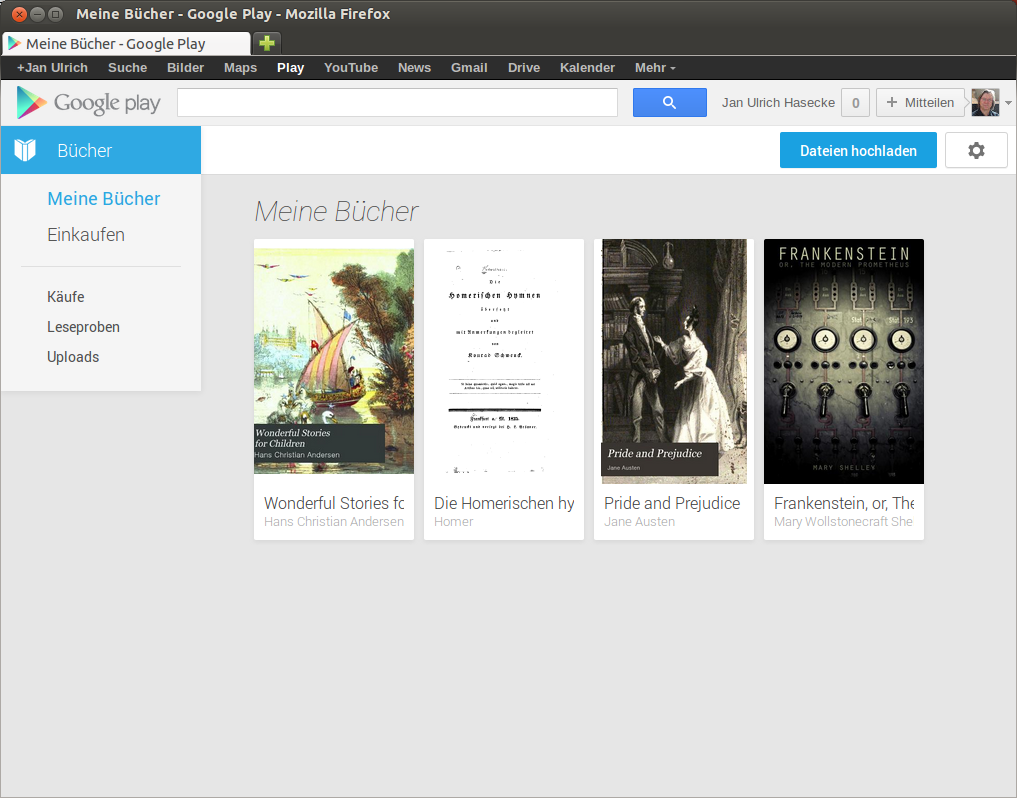This screenshot has width=1017, height=798.
Task: Open Maps in the Google bar
Action: (241, 67)
